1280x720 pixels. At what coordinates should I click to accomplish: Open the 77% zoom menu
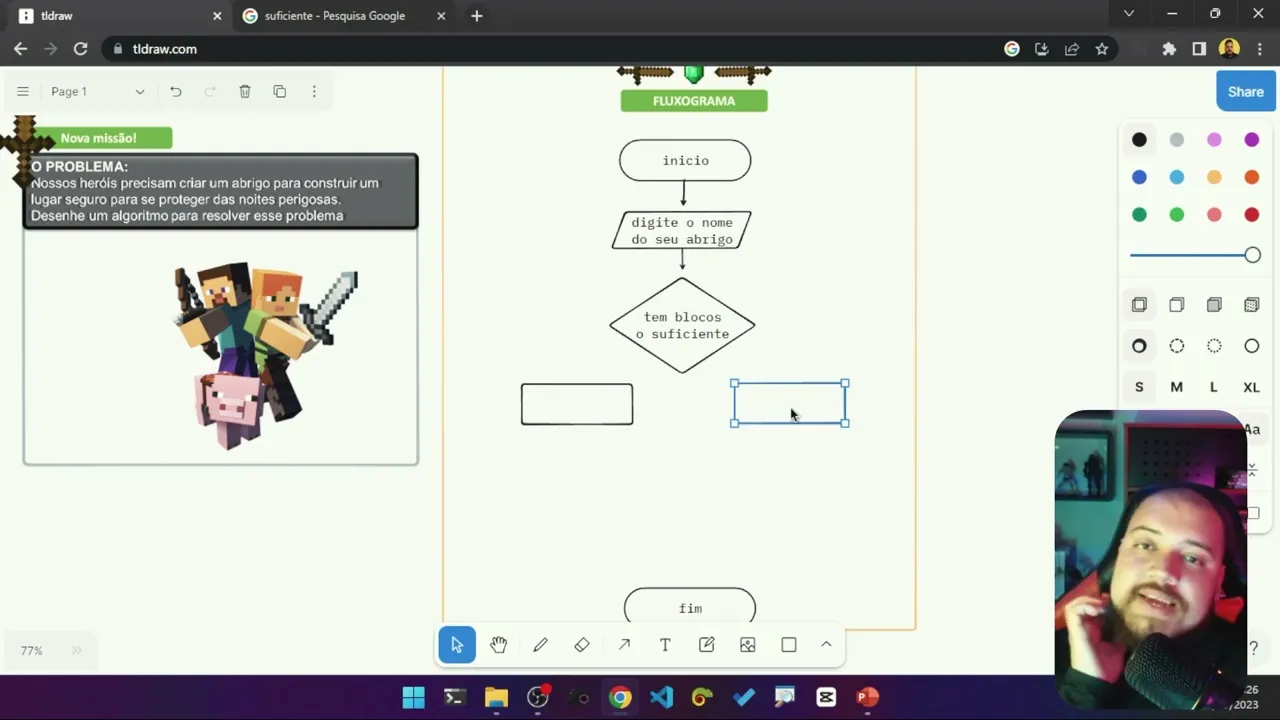(32, 651)
